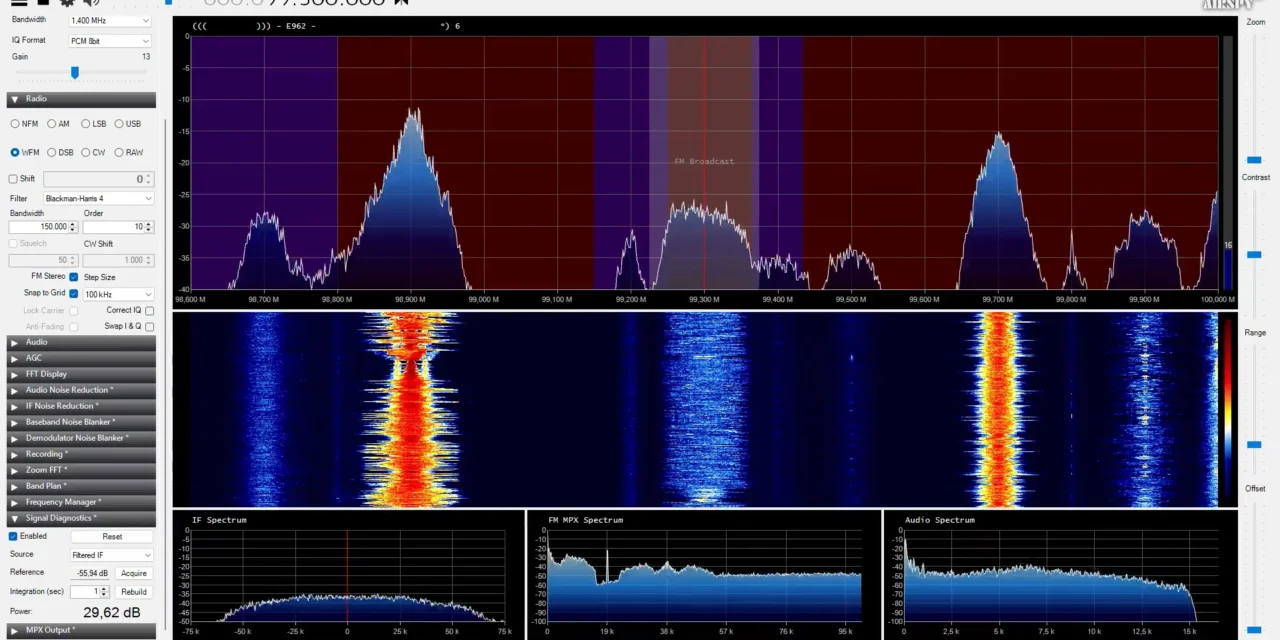Expand the Zoom FFT panel
The image size is (1280, 640).
[81, 470]
